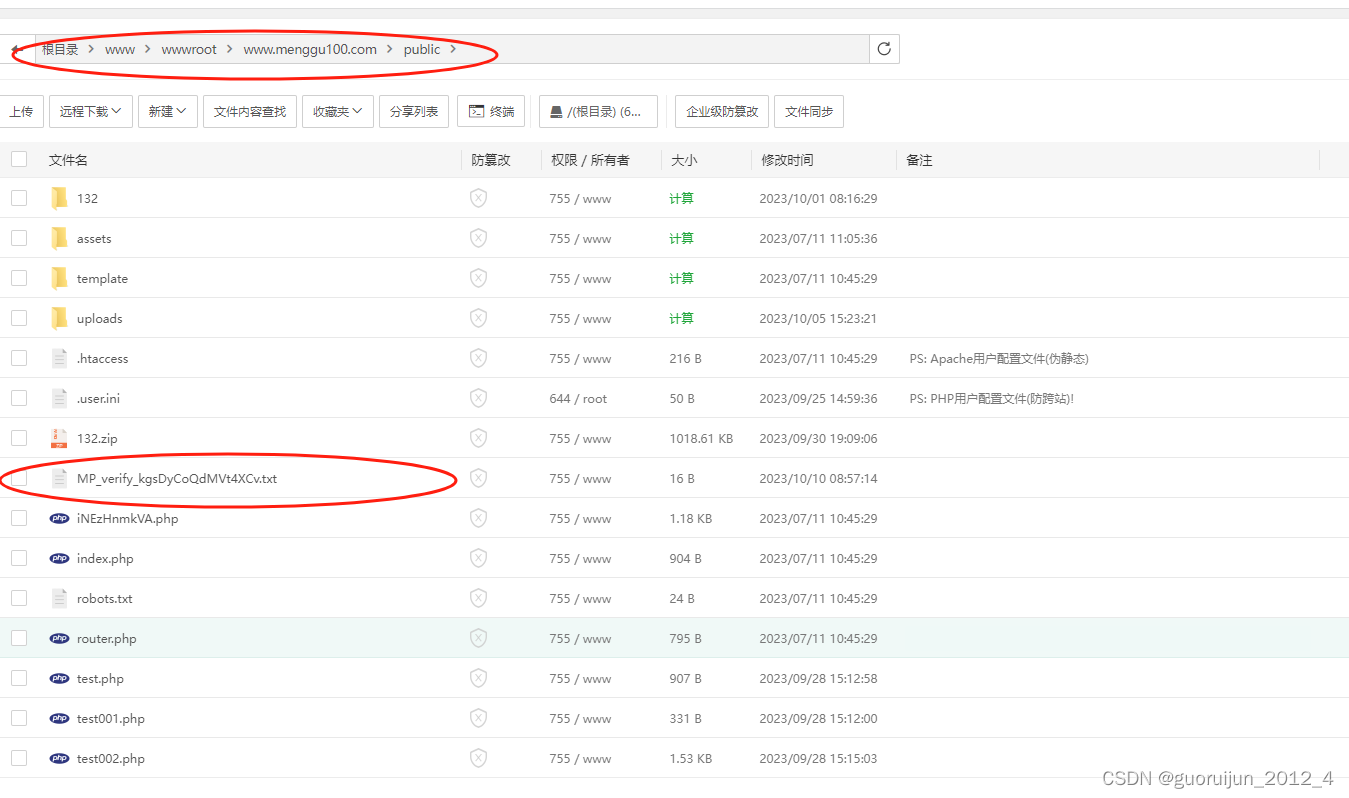
Task: Toggle tamper-proof shield for test.php
Action: (478, 678)
